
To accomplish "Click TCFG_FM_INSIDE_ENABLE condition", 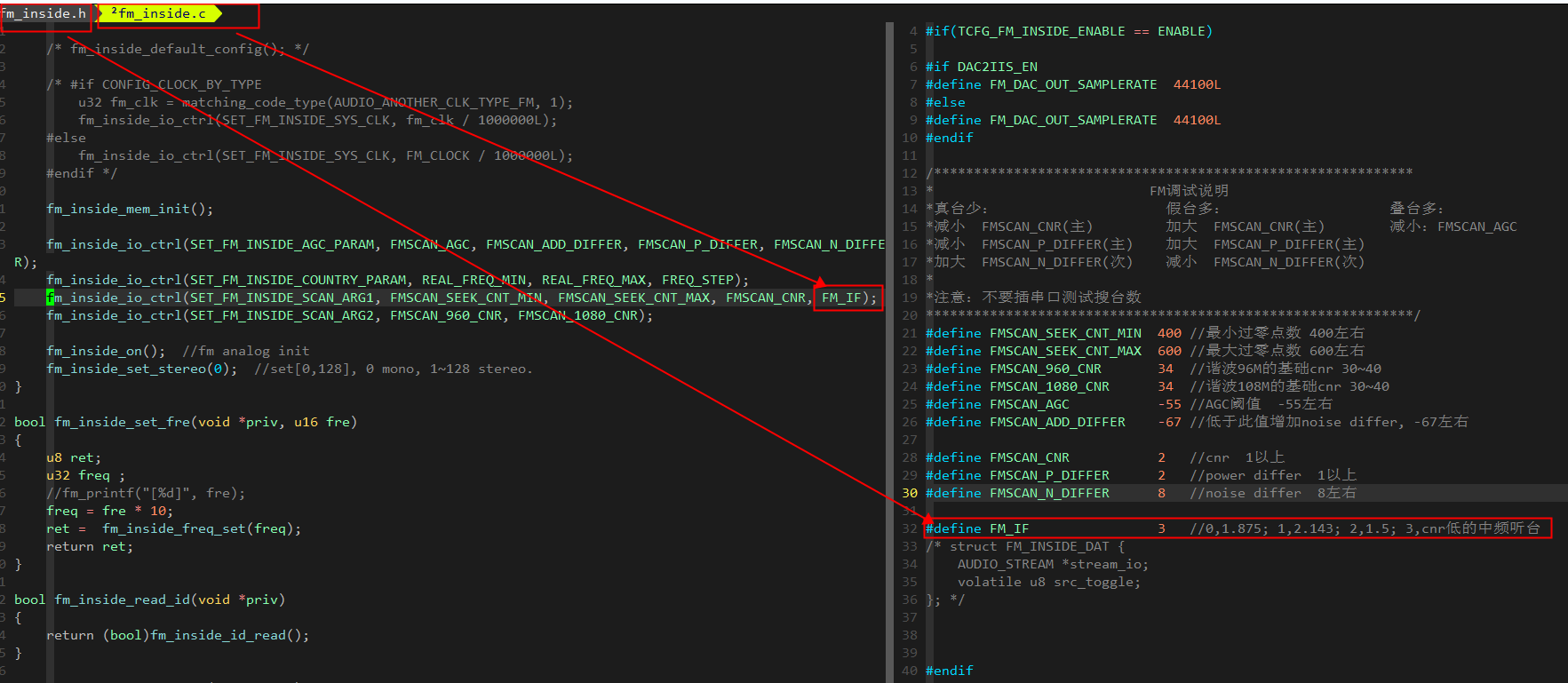I will [1041, 31].
